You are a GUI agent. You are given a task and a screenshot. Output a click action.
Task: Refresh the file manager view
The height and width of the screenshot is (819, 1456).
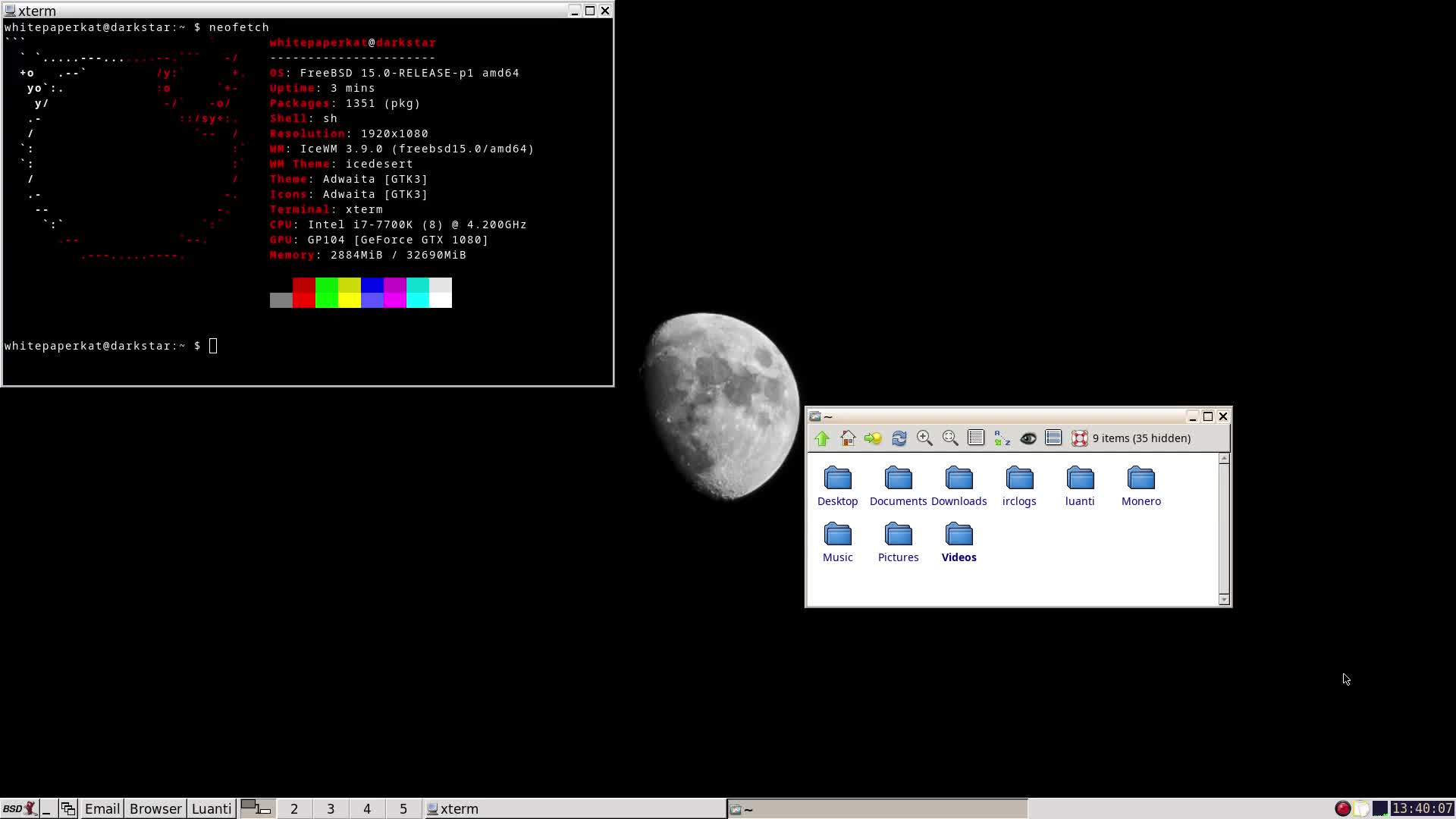click(x=899, y=438)
